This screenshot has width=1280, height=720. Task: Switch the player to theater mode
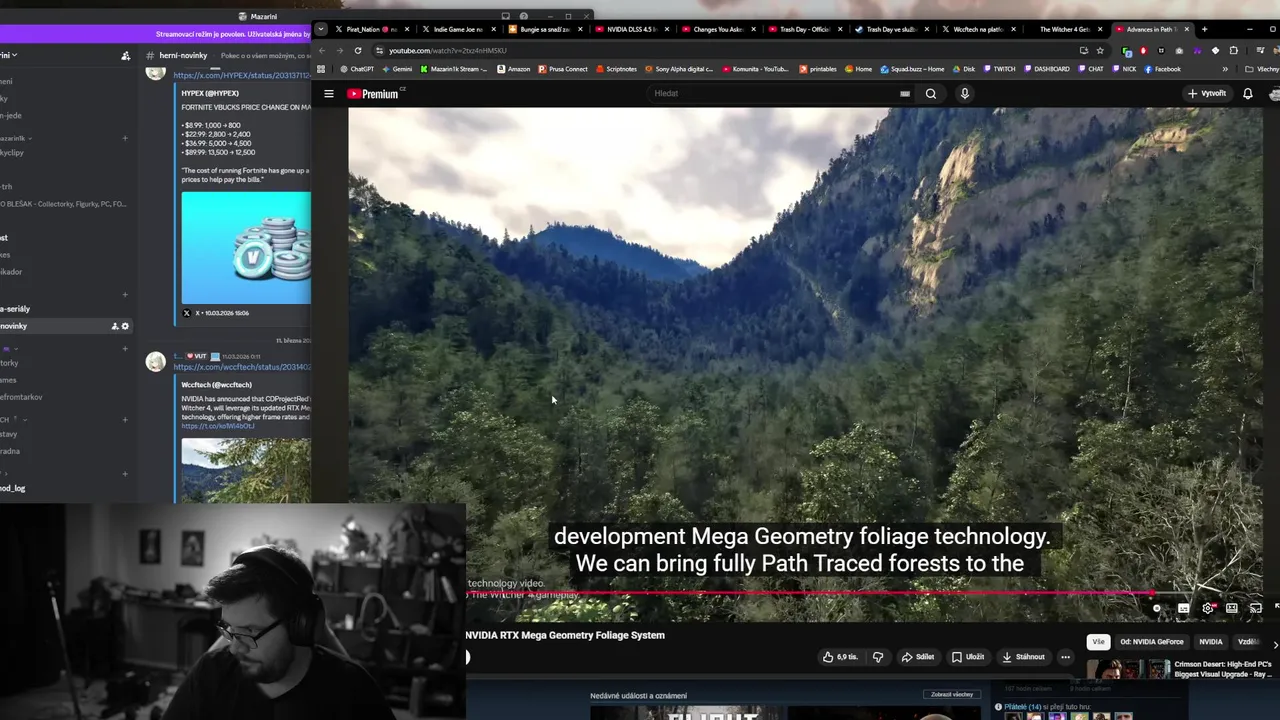pos(1232,608)
